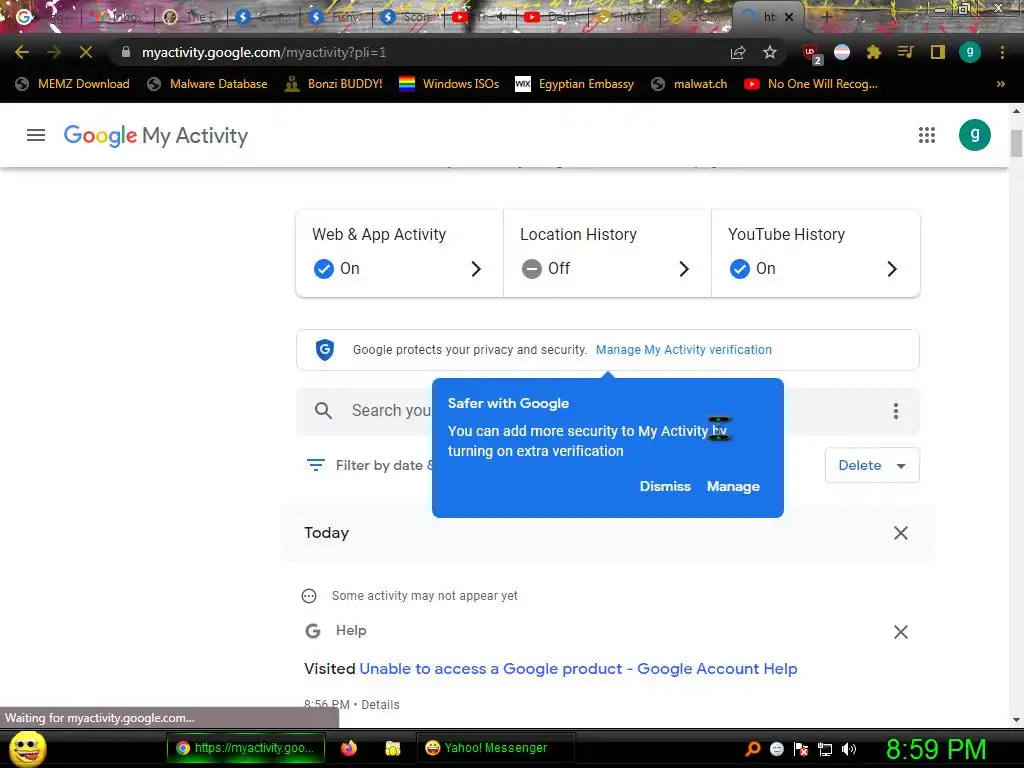1024x768 pixels.
Task: Open the search bar more options menu
Action: pos(896,411)
